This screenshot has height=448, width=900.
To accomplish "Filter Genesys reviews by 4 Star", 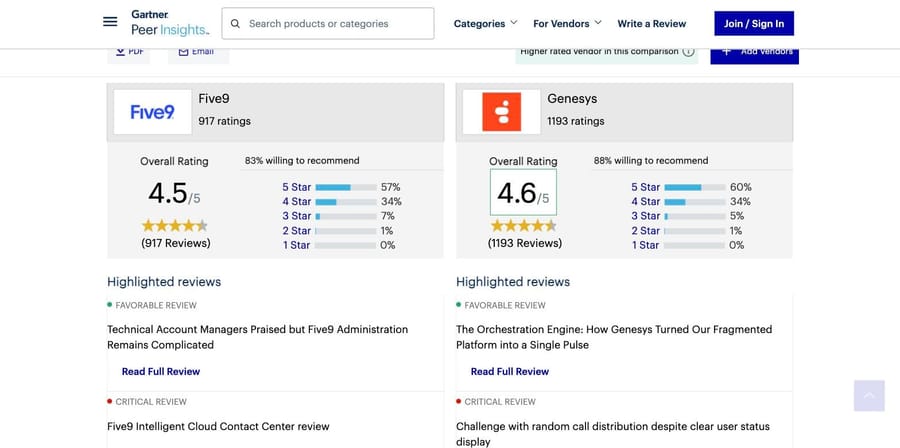I will pyautogui.click(x=646, y=201).
